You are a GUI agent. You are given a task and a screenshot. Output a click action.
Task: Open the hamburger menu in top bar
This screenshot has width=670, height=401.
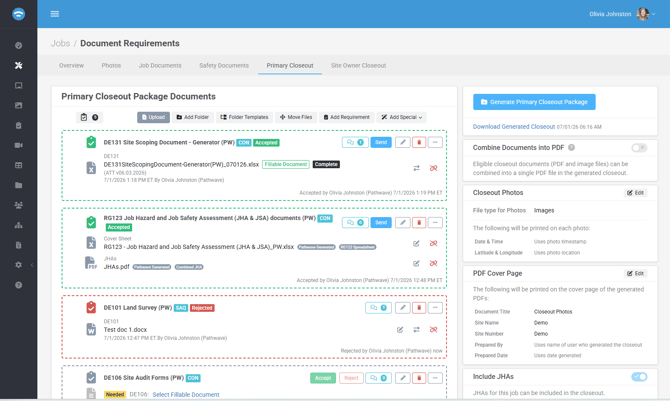pos(55,14)
